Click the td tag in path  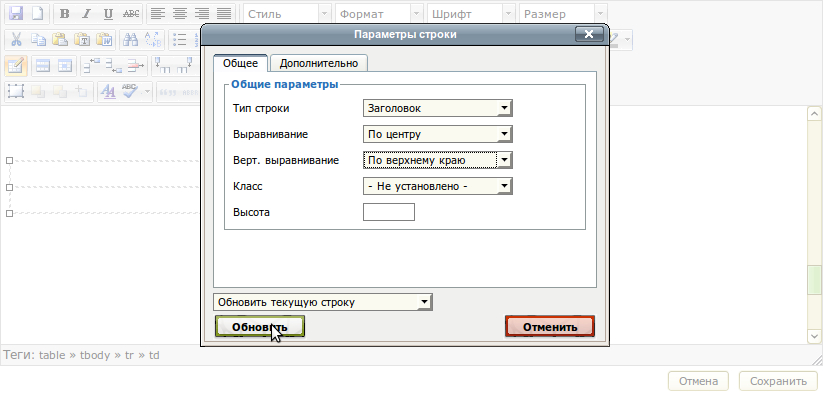(154, 355)
